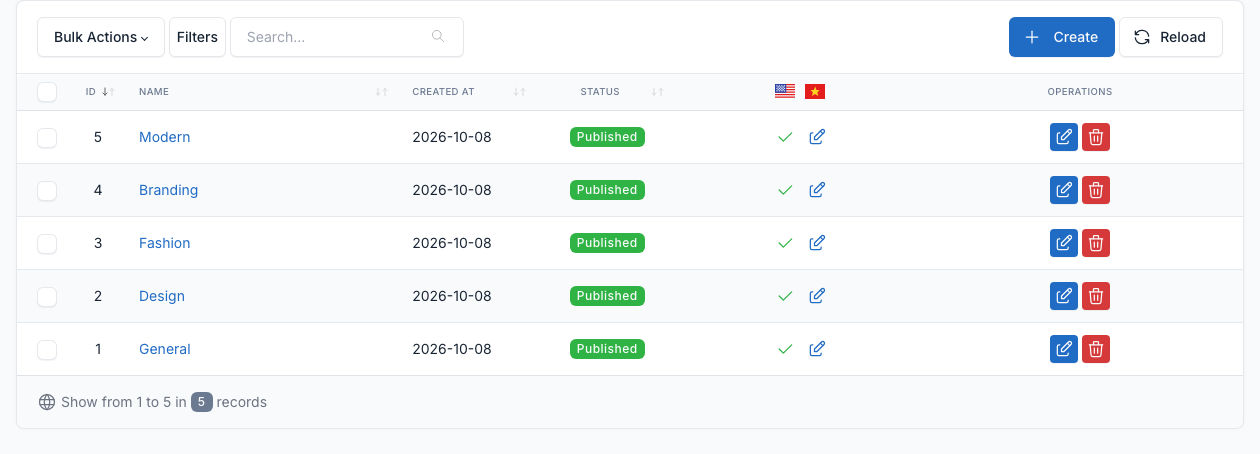This screenshot has width=1260, height=454.
Task: Click the Vietnam flag column header
Action: point(815,92)
